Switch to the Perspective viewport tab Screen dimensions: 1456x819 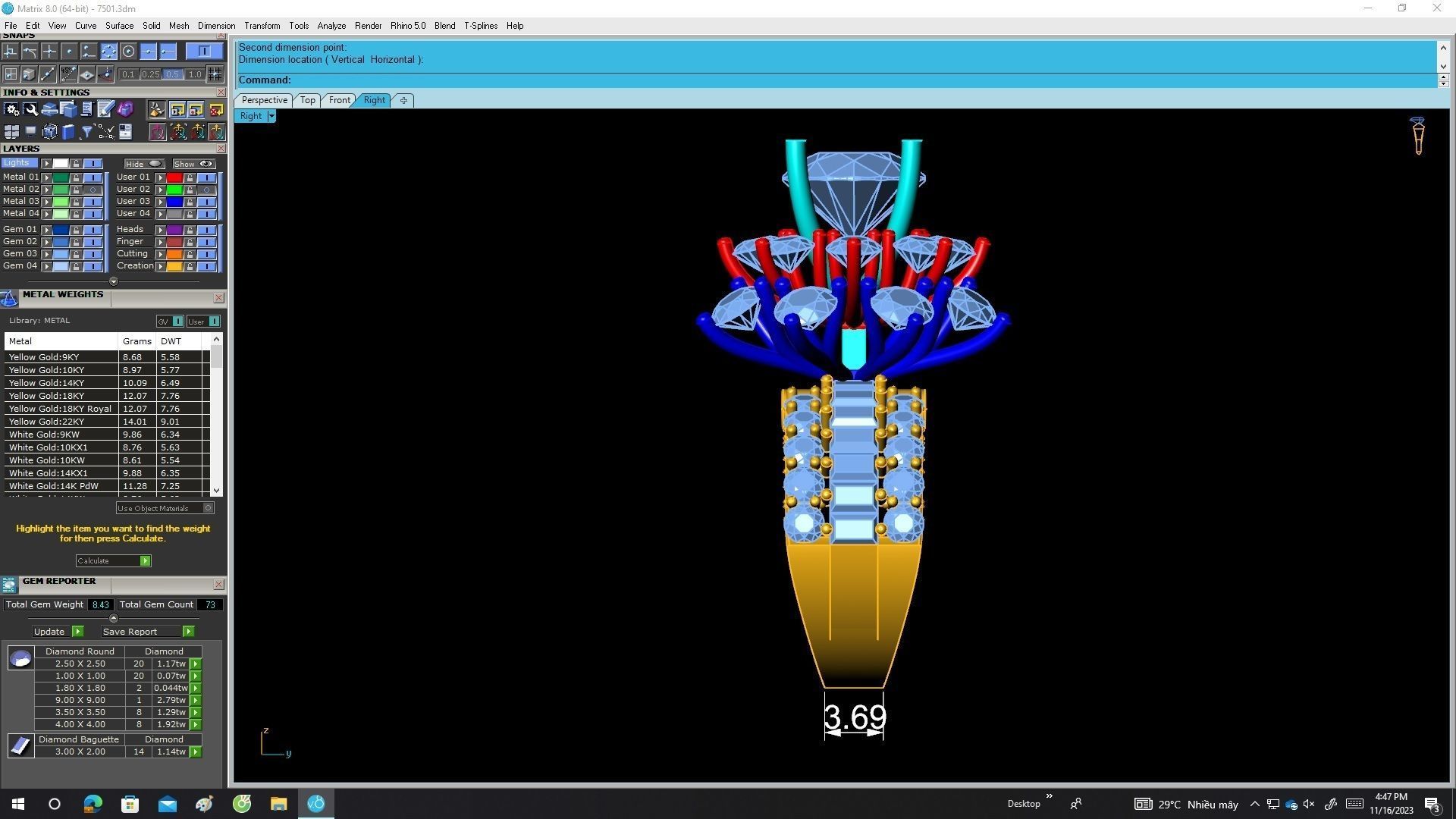264,100
